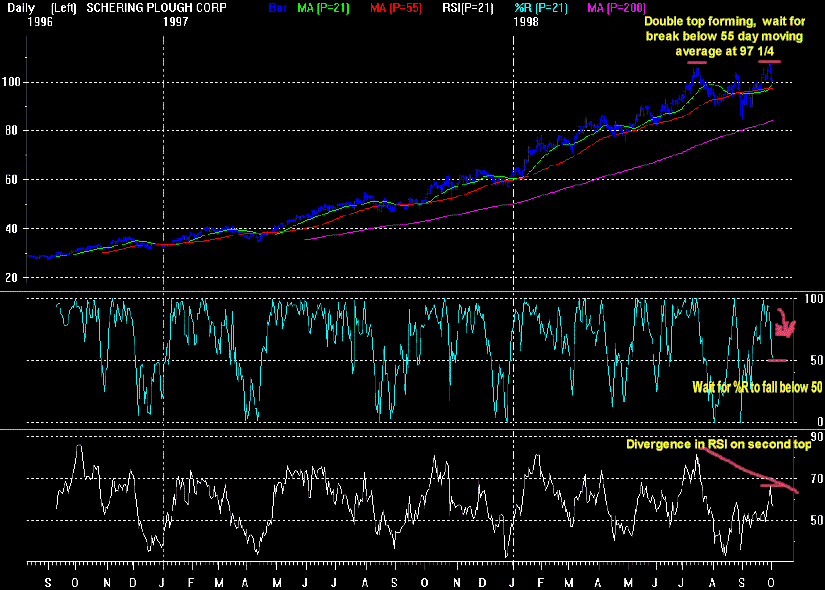Select the '(Left)' axis label in header

64,8
